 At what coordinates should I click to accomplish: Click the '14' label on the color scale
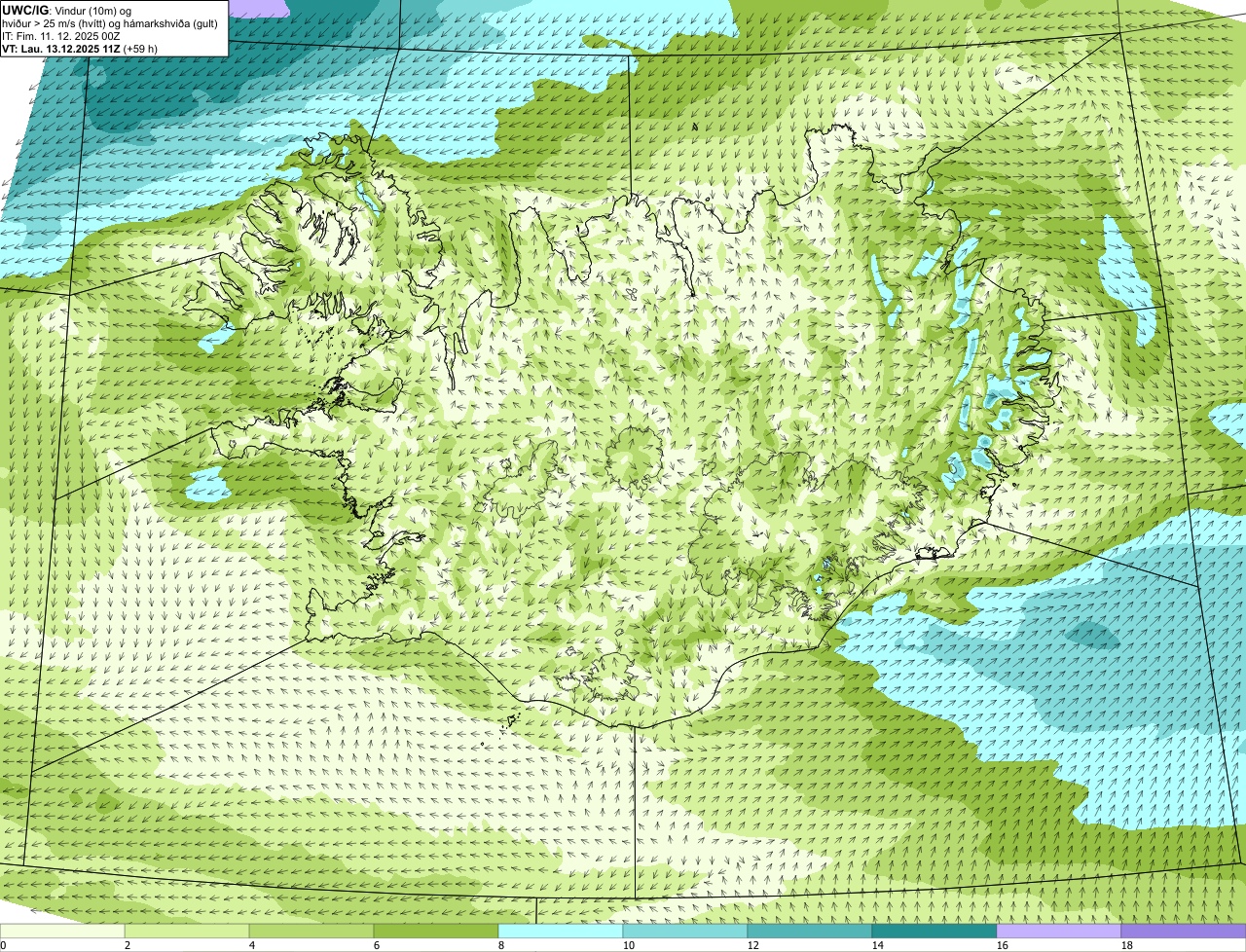[878, 945]
